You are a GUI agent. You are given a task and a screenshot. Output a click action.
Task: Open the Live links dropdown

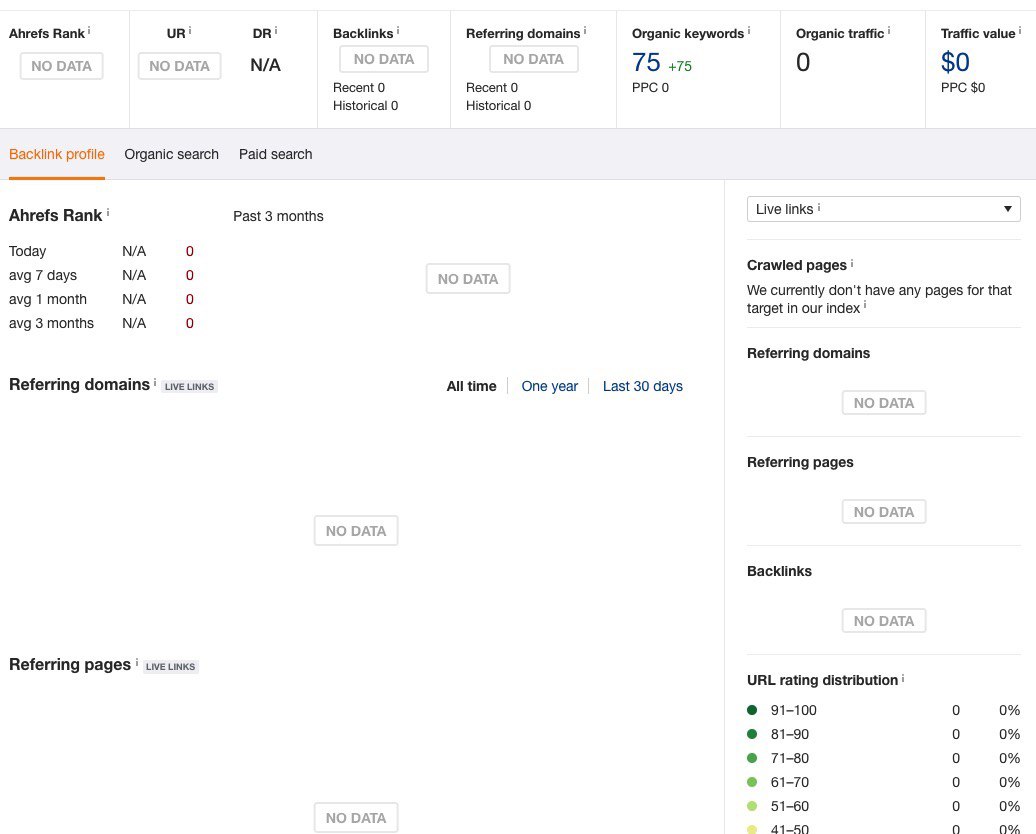pos(883,209)
